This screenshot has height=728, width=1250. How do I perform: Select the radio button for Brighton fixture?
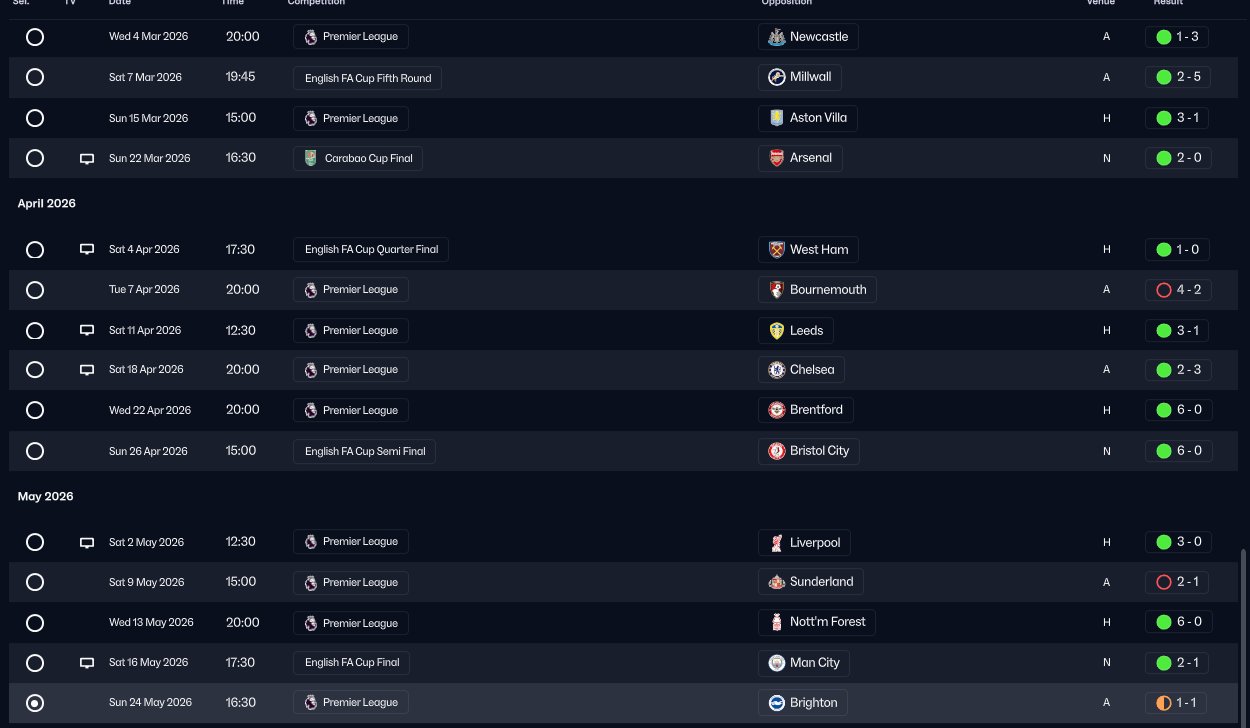point(35,703)
